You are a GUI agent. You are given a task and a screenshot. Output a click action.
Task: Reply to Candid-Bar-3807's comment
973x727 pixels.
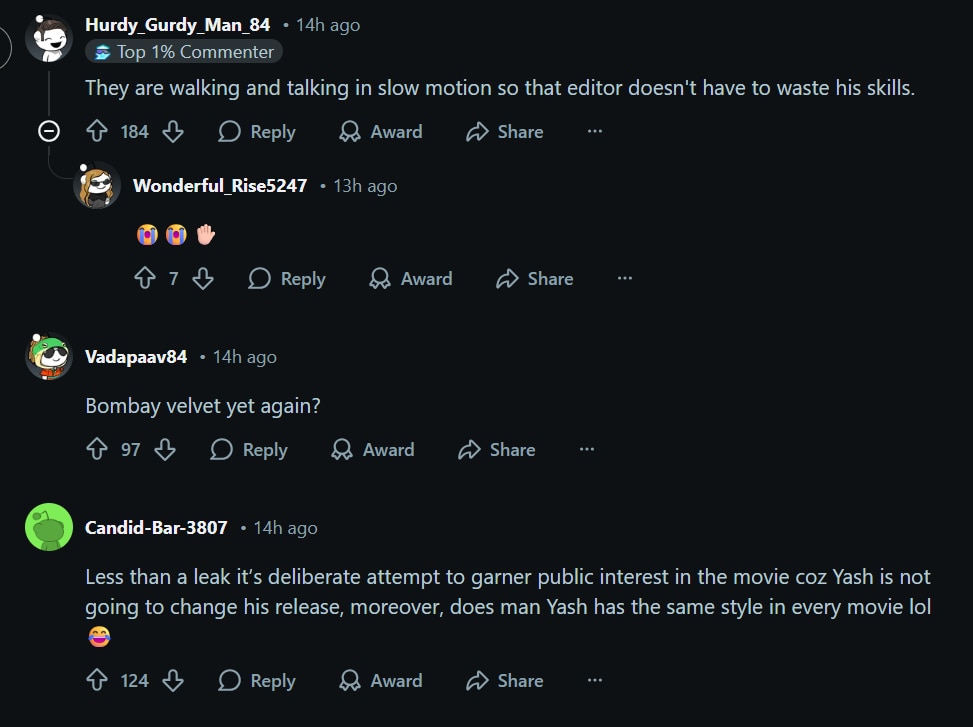point(257,681)
